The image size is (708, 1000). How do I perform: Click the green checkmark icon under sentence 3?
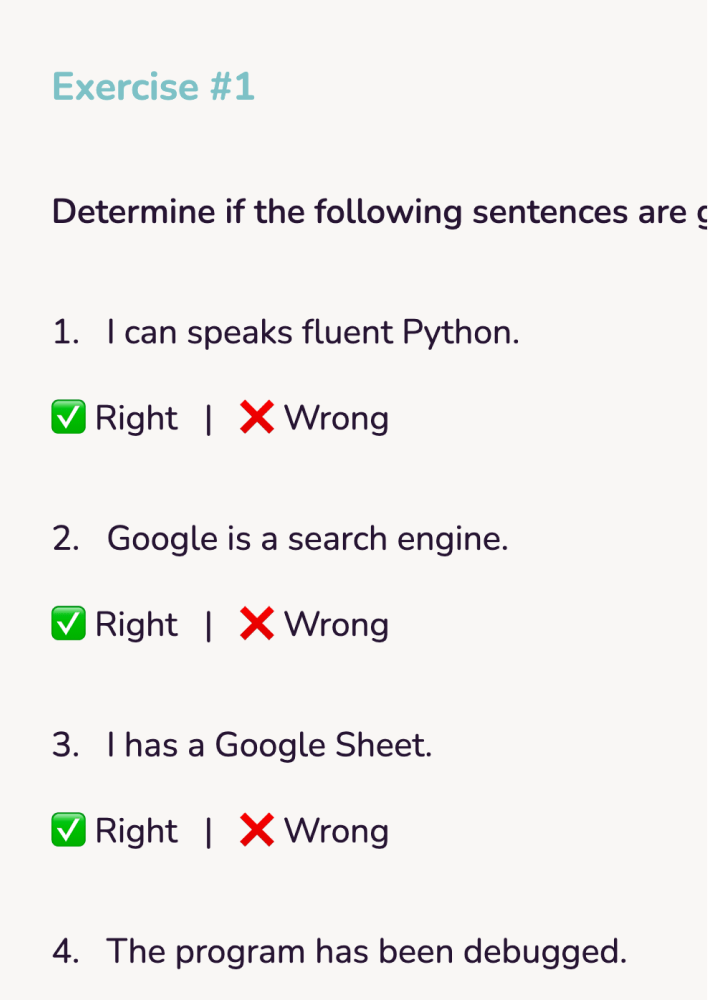(x=68, y=831)
